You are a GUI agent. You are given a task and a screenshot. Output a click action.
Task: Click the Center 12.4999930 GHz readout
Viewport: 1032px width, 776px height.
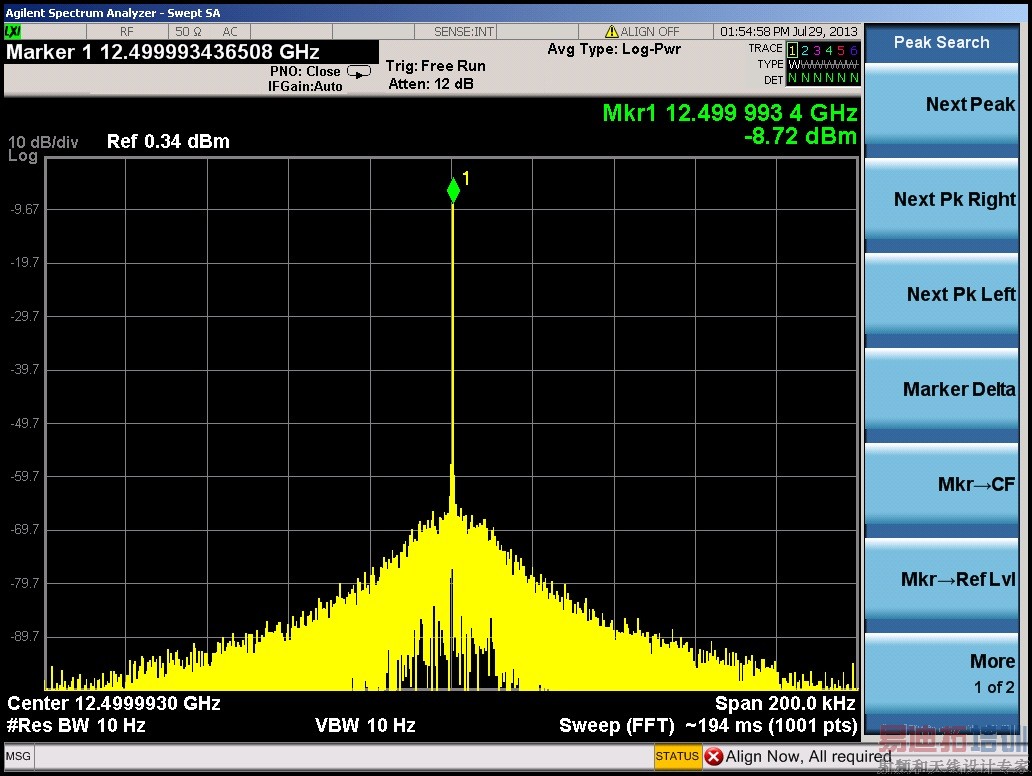coord(114,703)
